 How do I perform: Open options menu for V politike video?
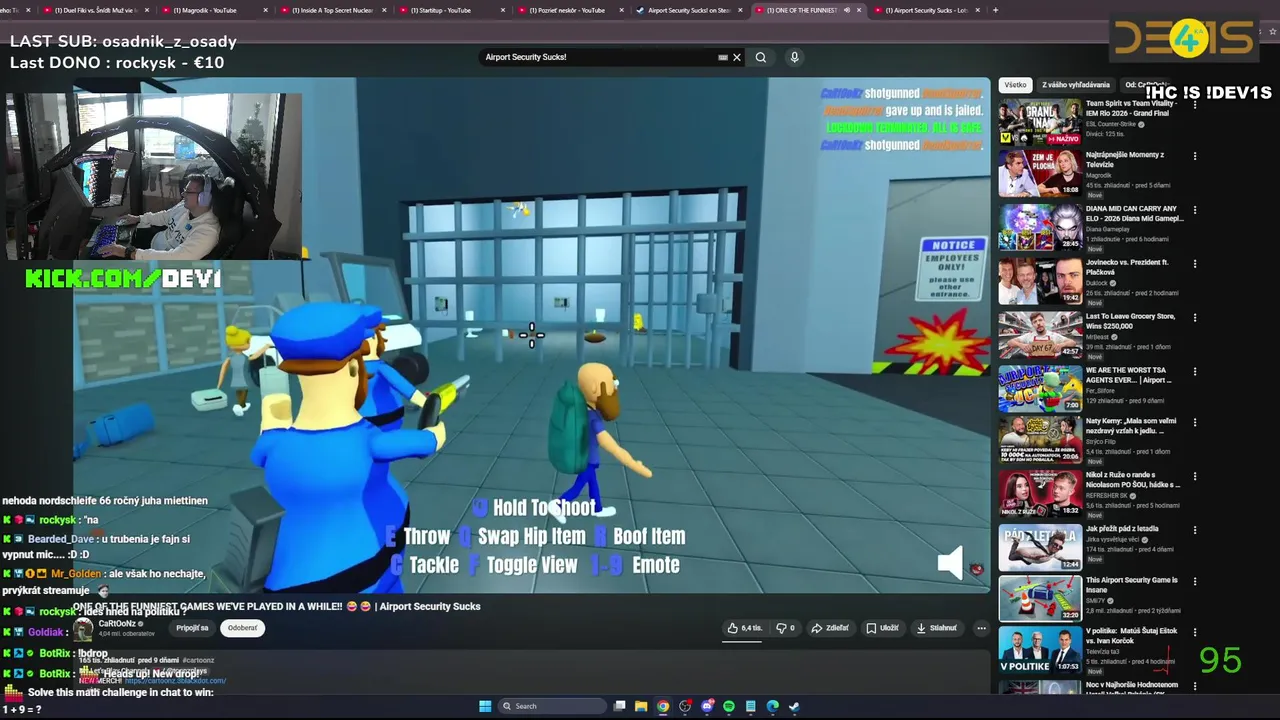(1195, 633)
